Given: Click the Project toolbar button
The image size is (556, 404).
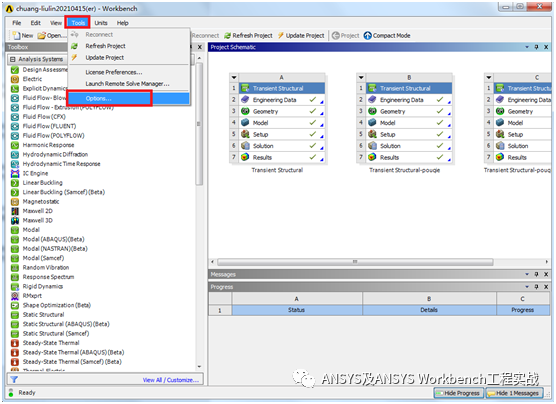Looking at the screenshot, I should point(345,35).
